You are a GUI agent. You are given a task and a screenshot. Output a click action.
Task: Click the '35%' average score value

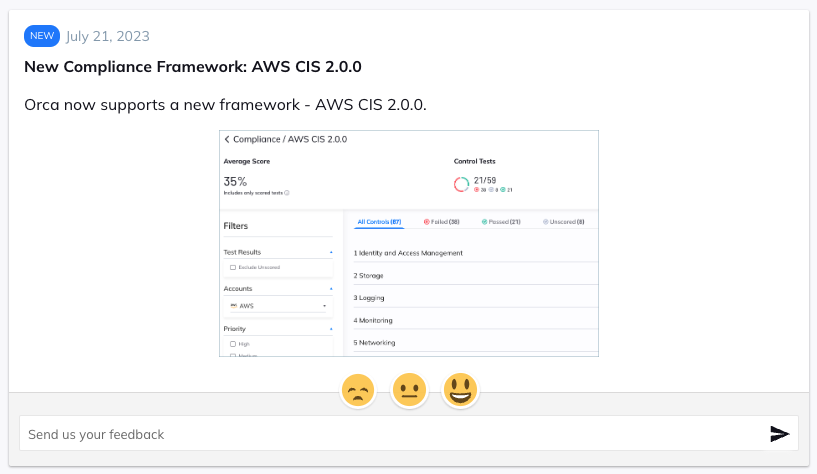click(235, 181)
